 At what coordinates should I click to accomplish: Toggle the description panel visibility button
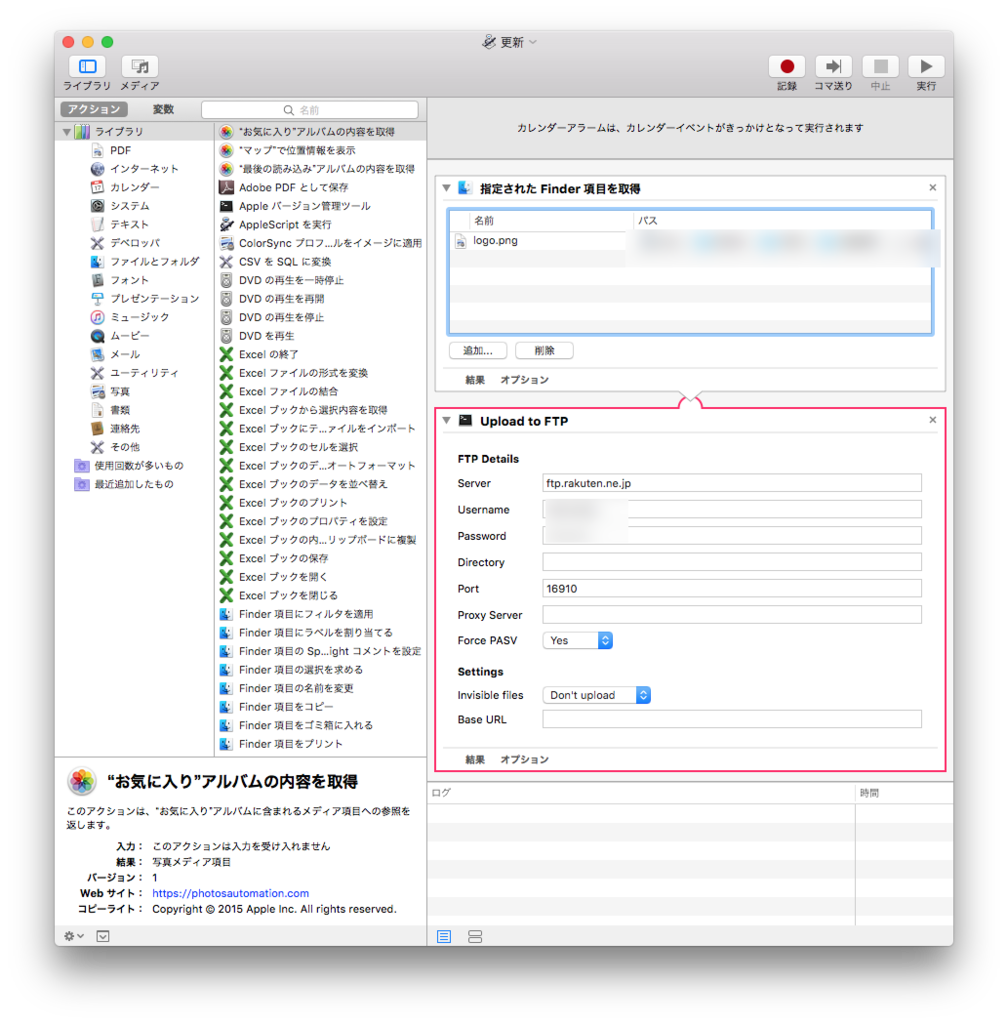coord(102,936)
